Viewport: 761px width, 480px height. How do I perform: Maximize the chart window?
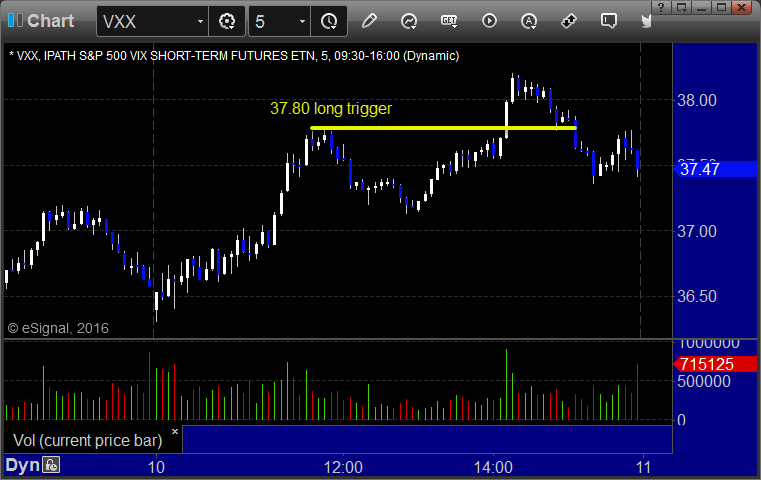coord(722,7)
